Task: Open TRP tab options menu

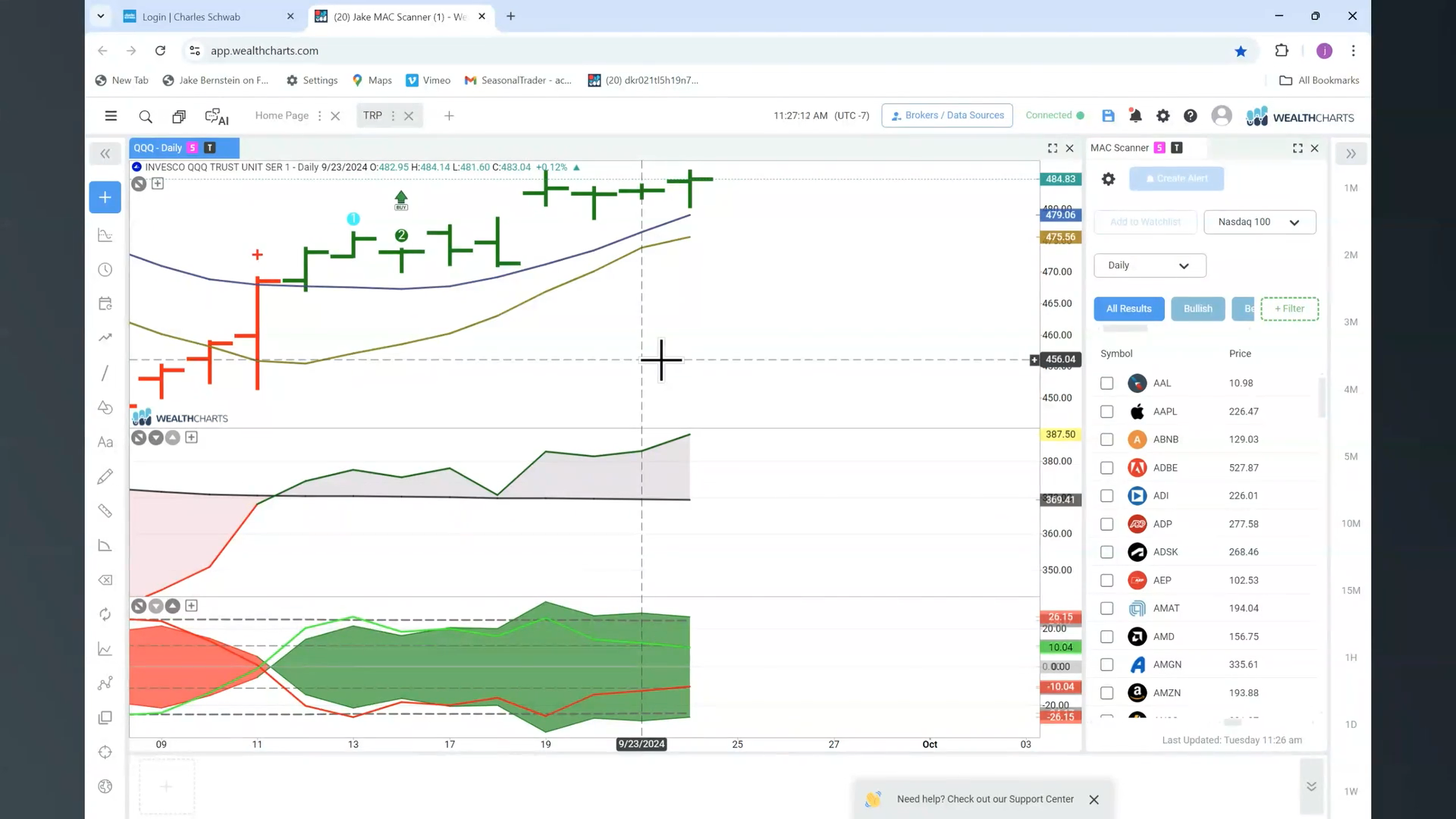Action: point(393,116)
